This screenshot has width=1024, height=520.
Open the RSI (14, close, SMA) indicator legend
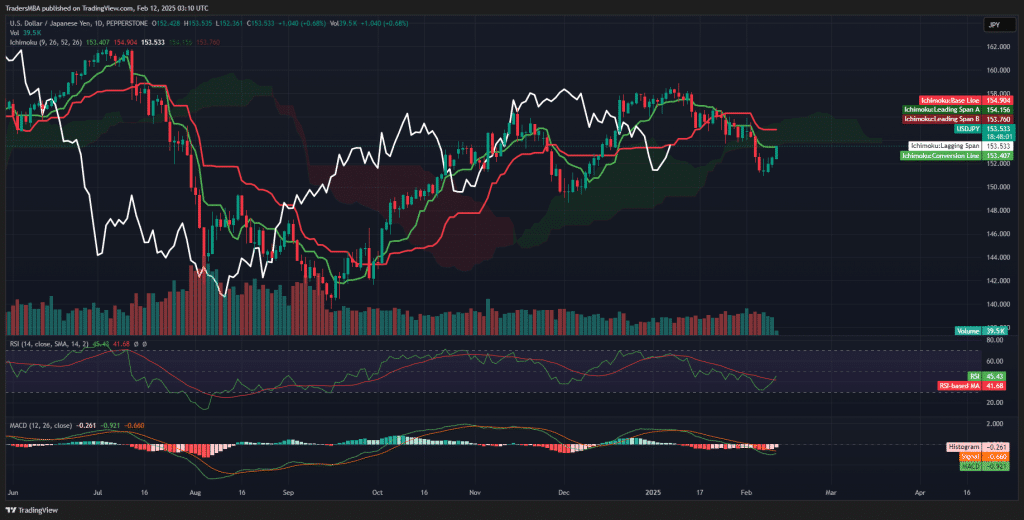pyautogui.click(x=48, y=344)
